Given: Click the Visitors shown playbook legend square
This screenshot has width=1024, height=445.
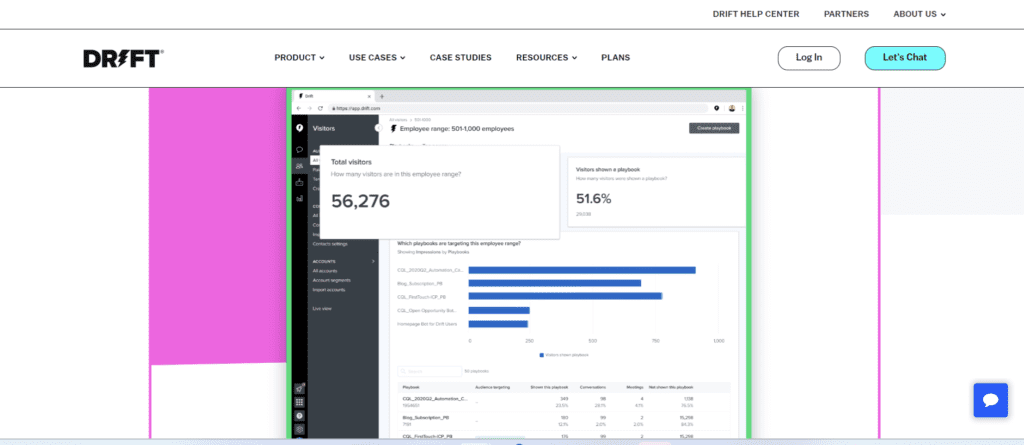Looking at the screenshot, I should tap(541, 355).
